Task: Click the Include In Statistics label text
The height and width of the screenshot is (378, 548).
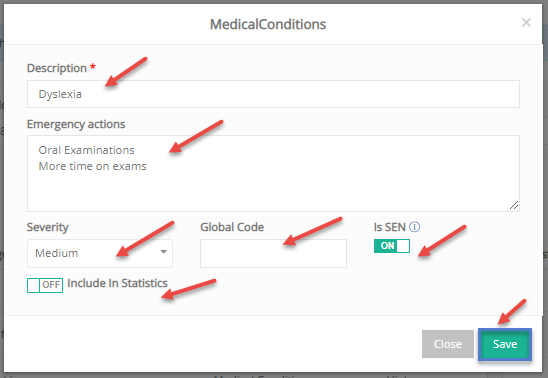Action: (117, 283)
